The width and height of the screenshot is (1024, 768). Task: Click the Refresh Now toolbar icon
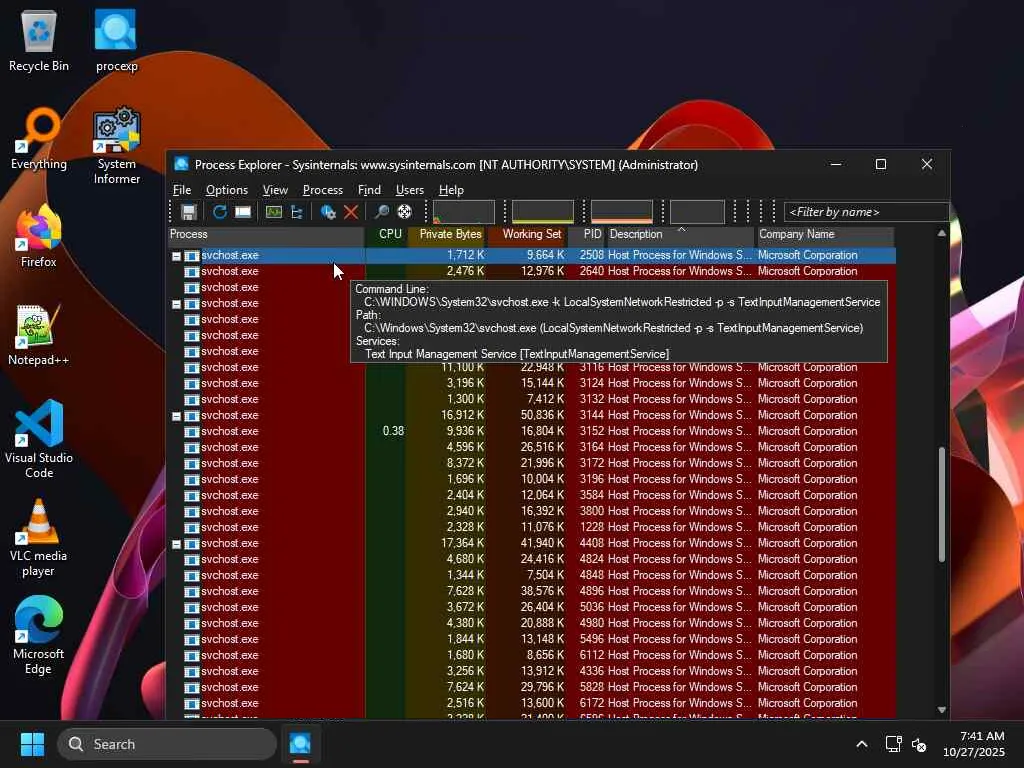click(x=219, y=212)
